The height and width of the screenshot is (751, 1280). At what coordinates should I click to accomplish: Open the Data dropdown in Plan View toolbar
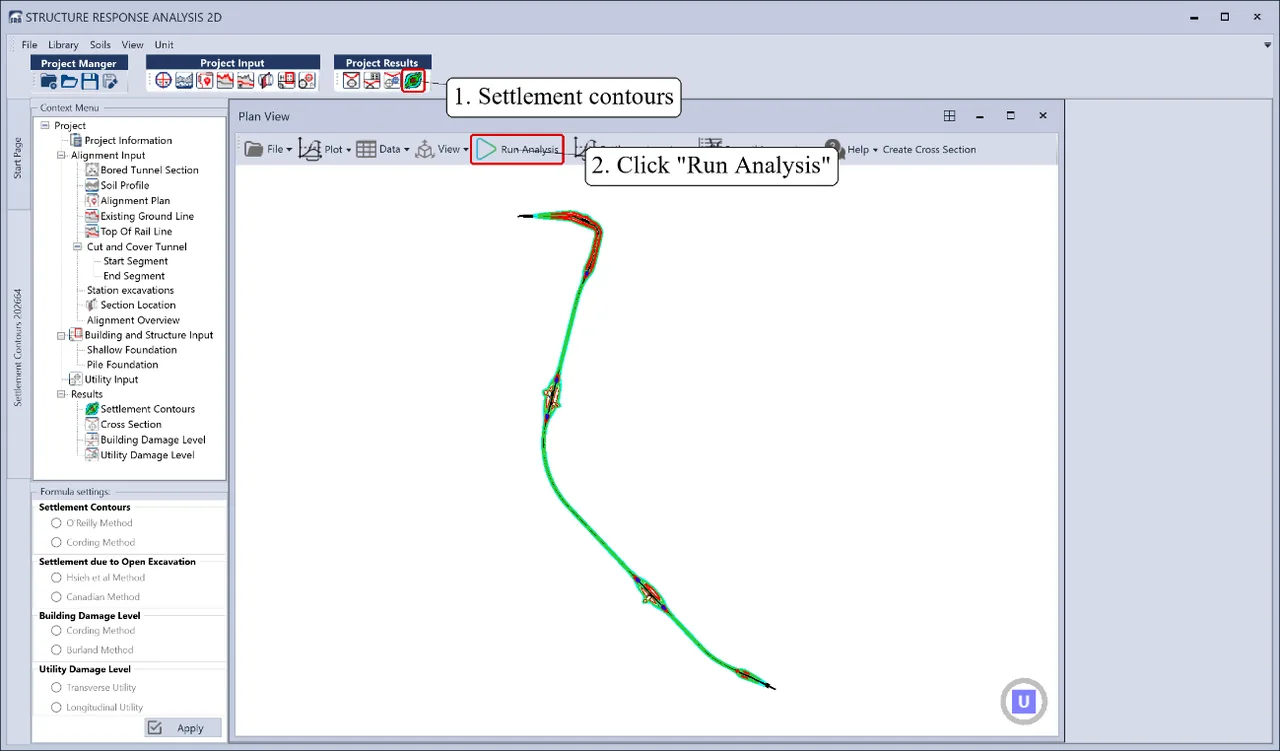coord(382,149)
